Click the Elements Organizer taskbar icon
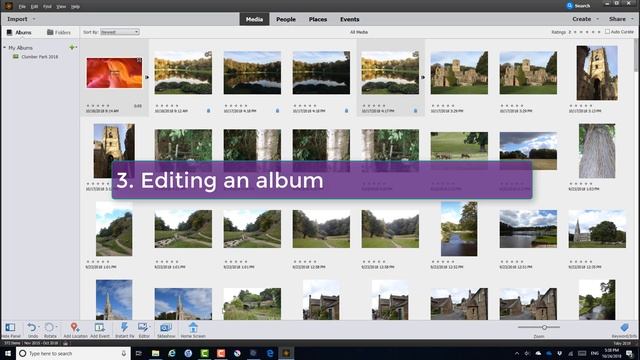The width and height of the screenshot is (640, 360). [x=286, y=353]
